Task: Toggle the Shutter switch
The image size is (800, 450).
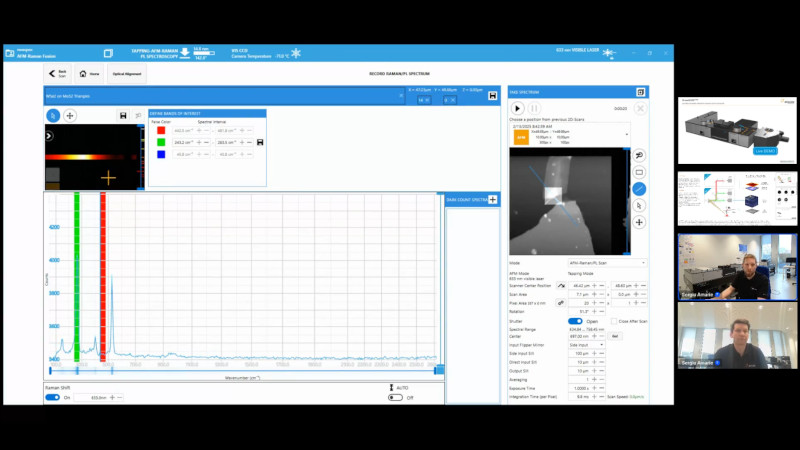Action: 575,321
